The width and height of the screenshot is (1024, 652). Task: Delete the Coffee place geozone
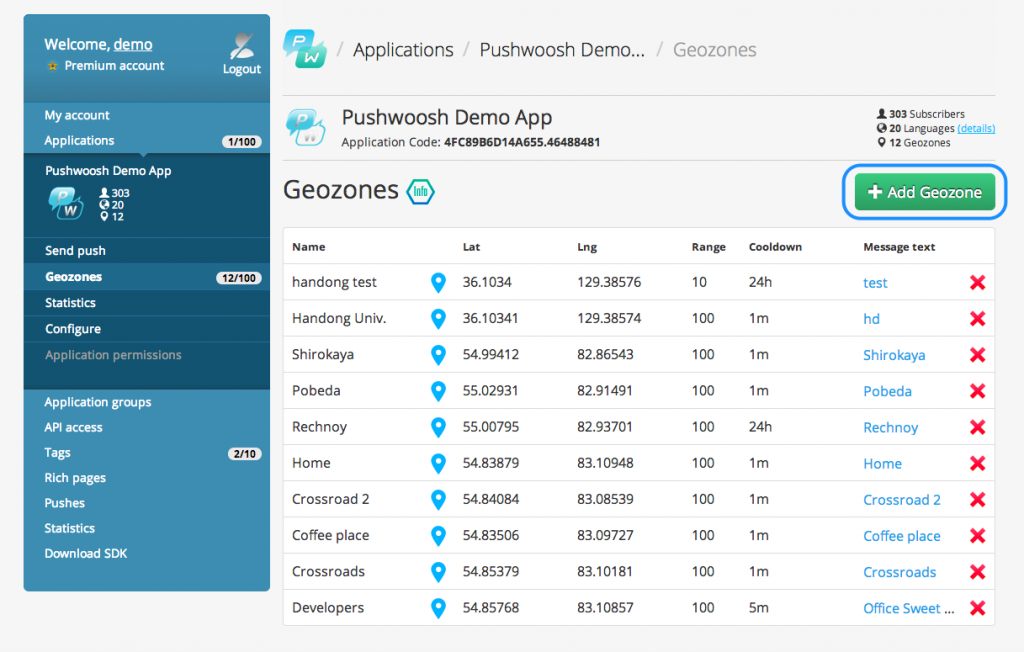click(x=978, y=536)
